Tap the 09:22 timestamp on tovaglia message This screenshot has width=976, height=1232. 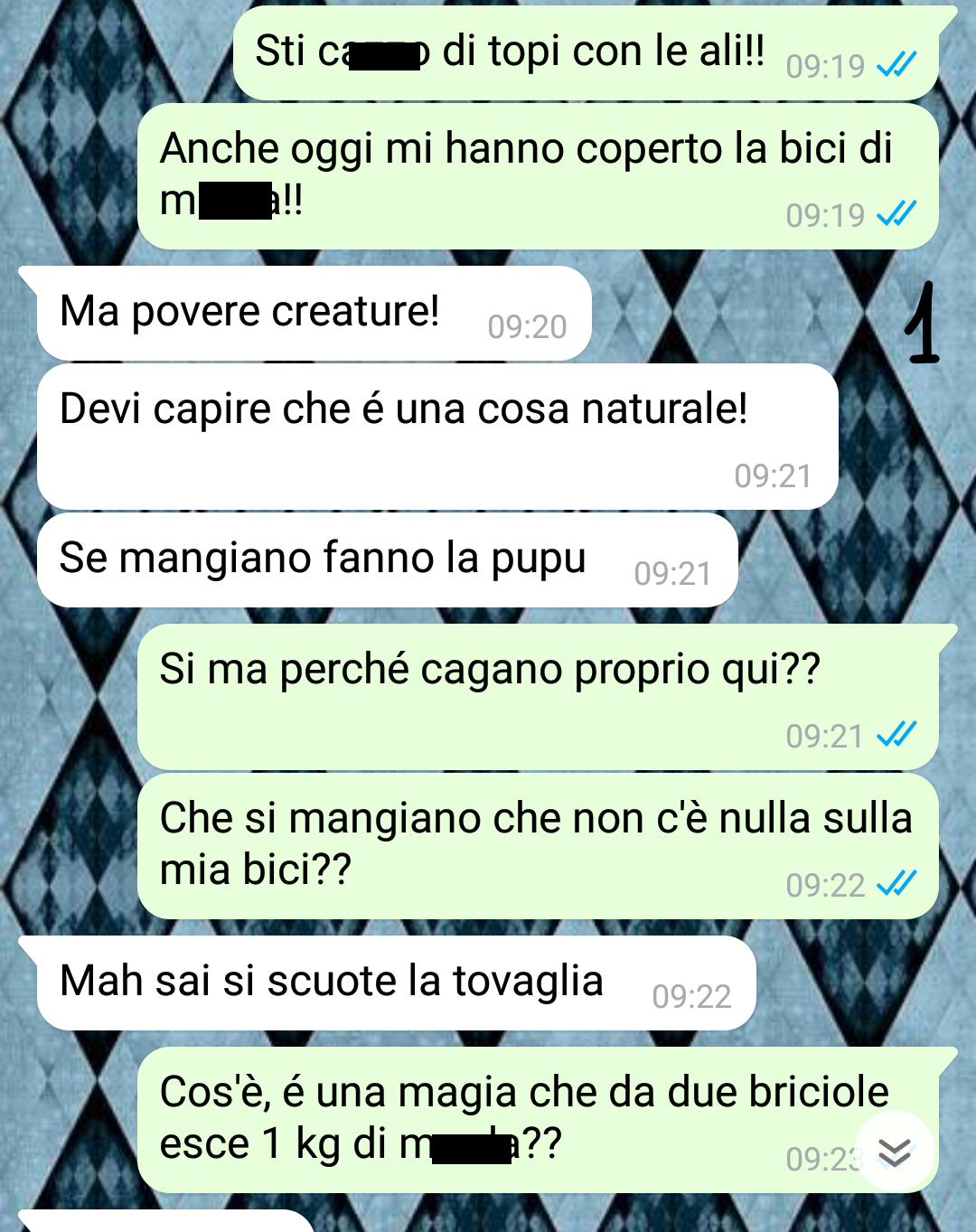[x=691, y=996]
